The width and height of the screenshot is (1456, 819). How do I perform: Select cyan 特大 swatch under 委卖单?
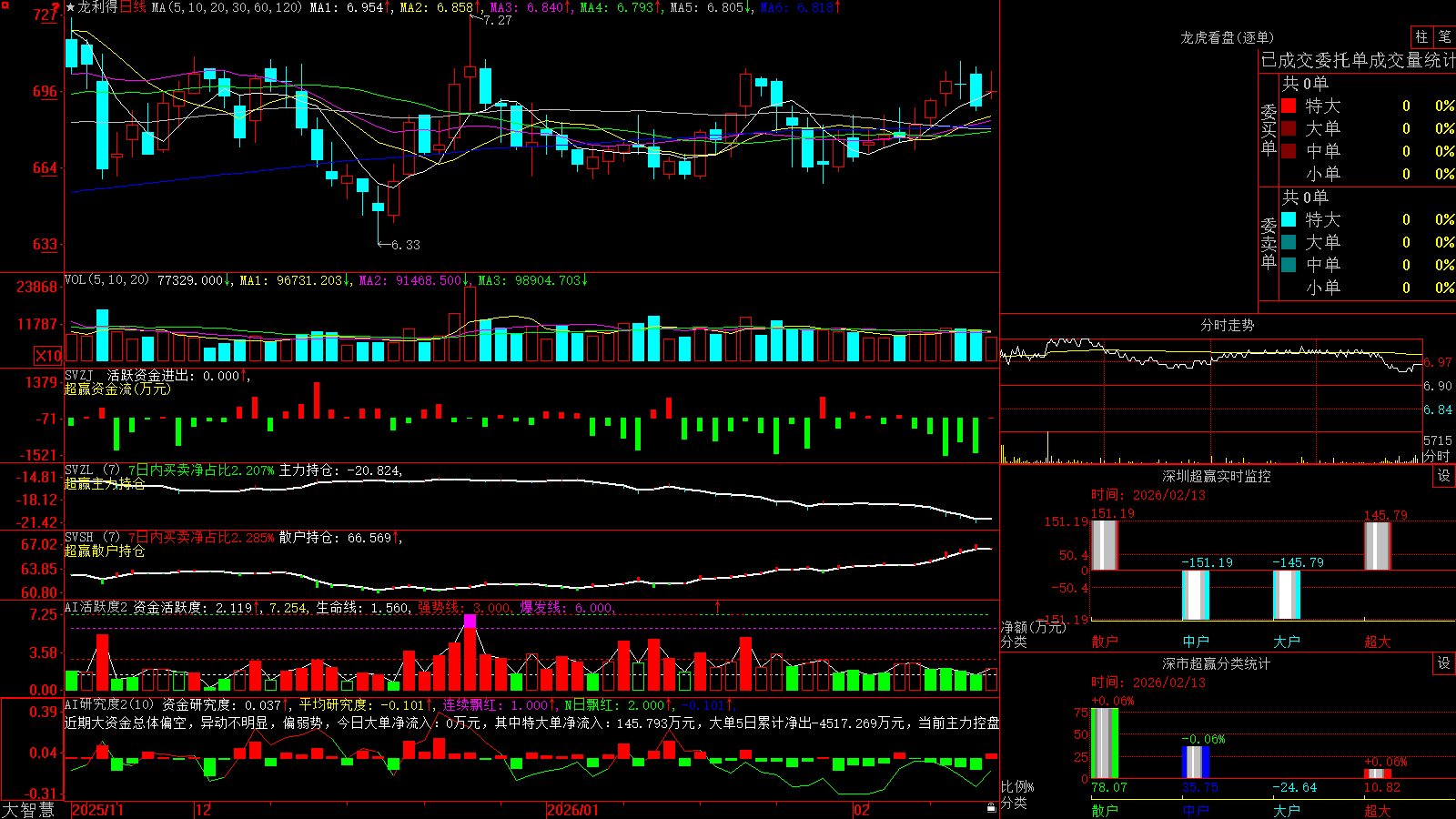pyautogui.click(x=1289, y=219)
